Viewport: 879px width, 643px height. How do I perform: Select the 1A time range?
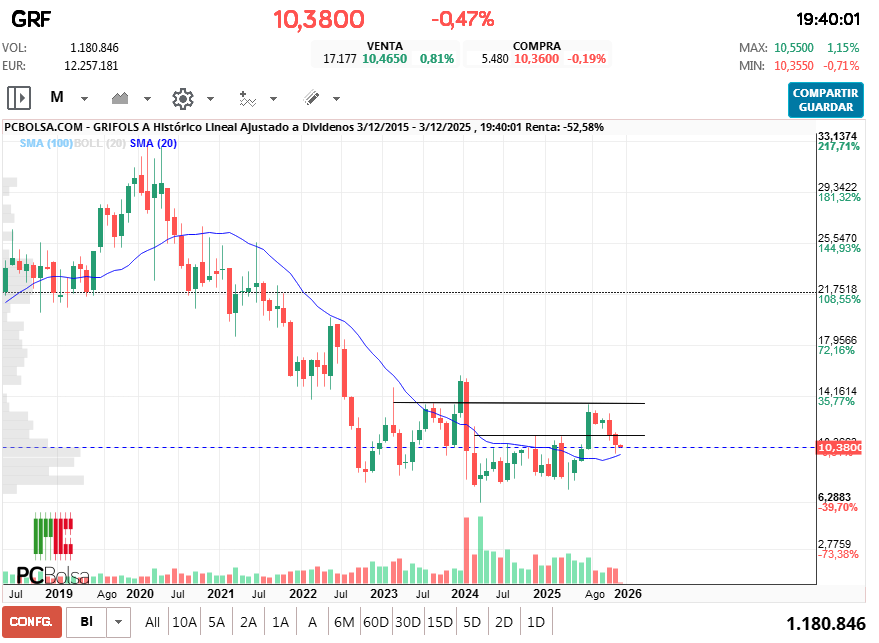point(280,622)
